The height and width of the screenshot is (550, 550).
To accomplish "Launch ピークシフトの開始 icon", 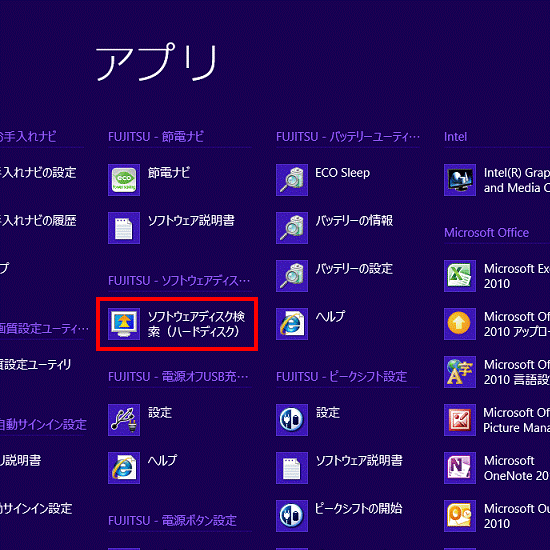I will click(292, 516).
